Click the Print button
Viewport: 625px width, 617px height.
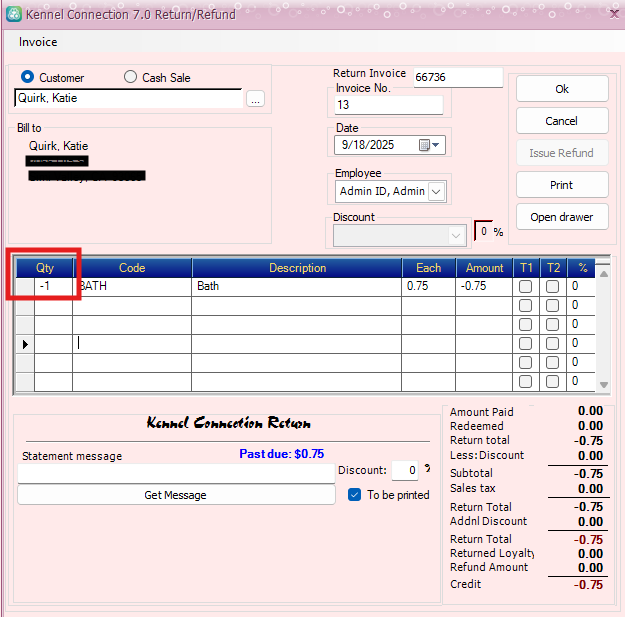[x=562, y=185]
